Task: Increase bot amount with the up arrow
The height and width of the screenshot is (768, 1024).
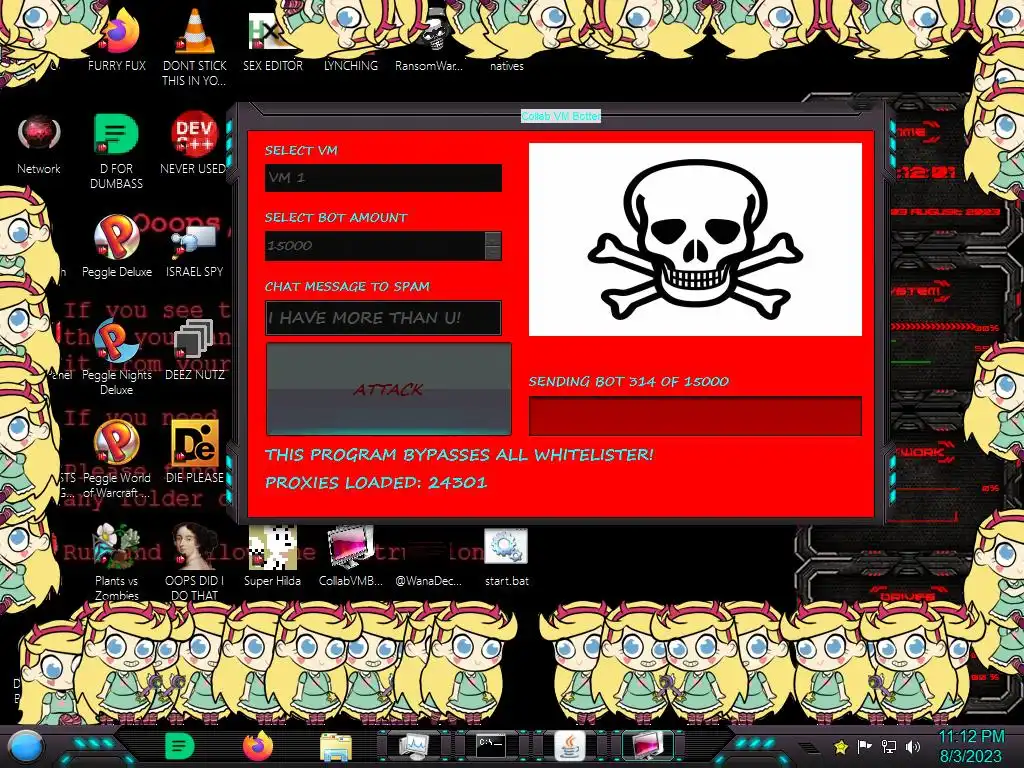Action: [494, 238]
